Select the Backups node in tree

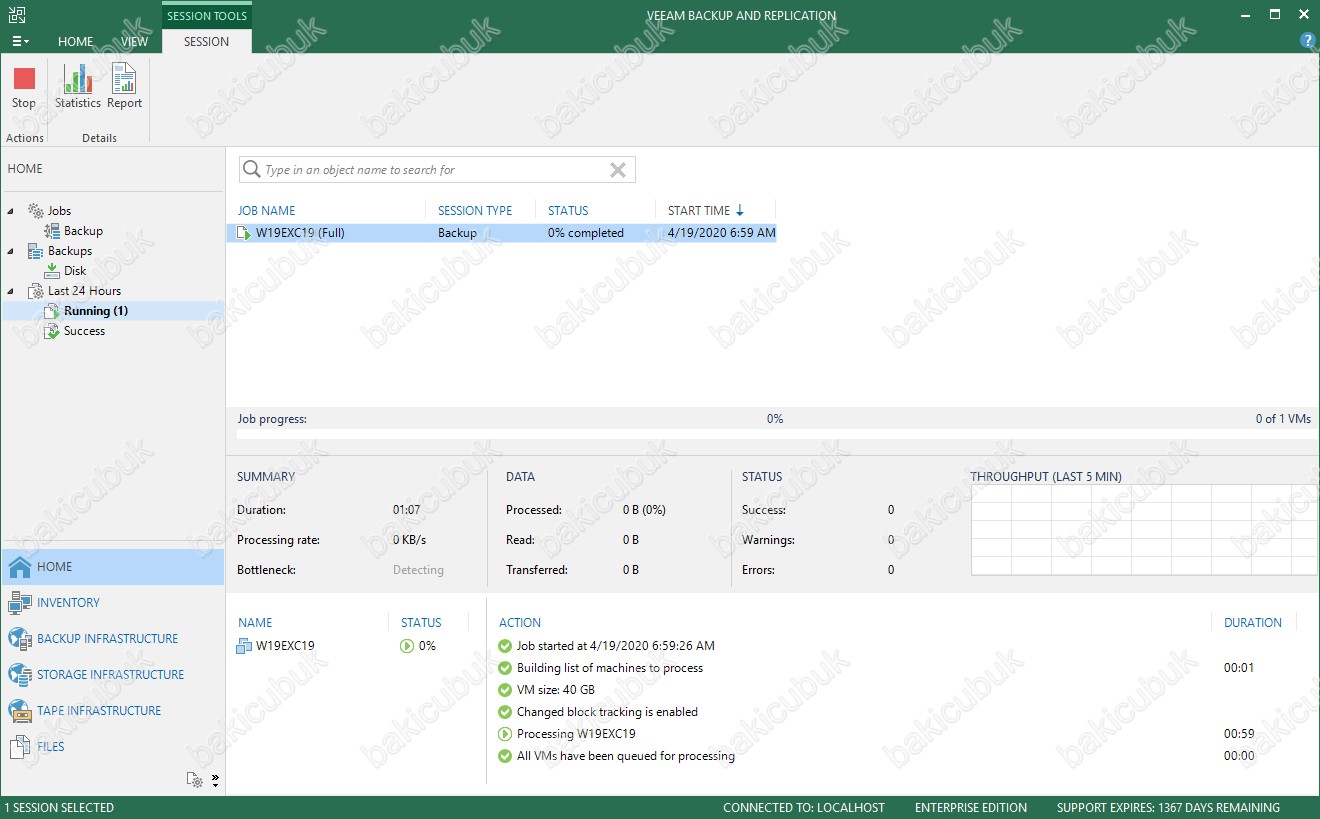70,251
